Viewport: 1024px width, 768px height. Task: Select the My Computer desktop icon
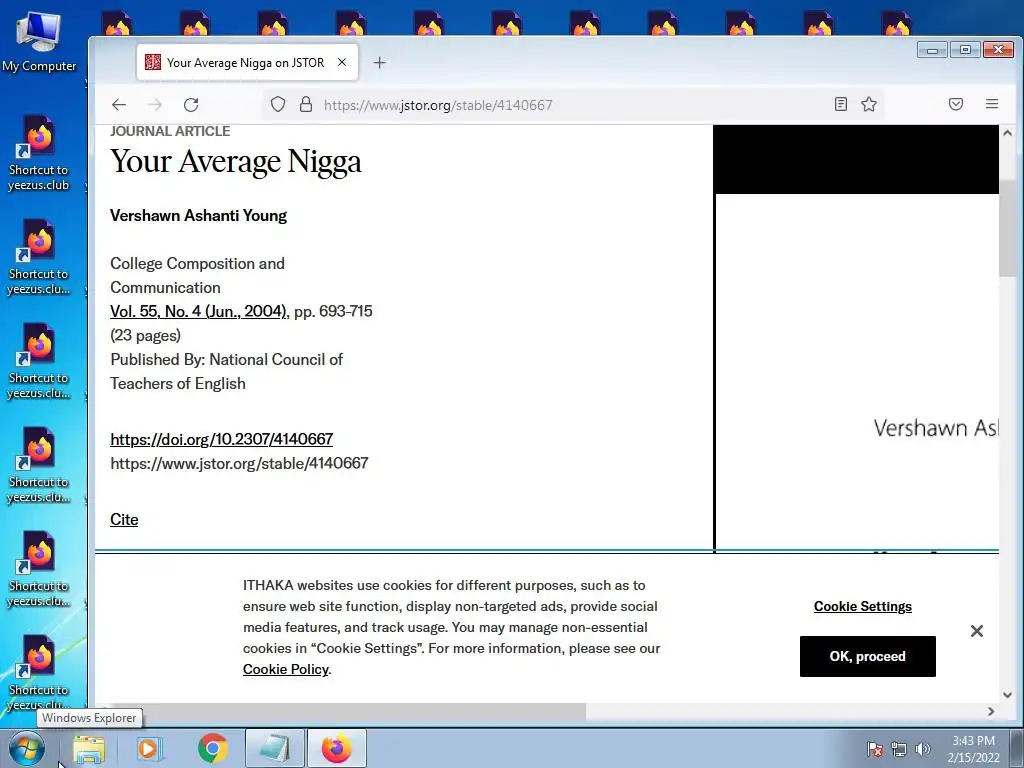pos(39,40)
